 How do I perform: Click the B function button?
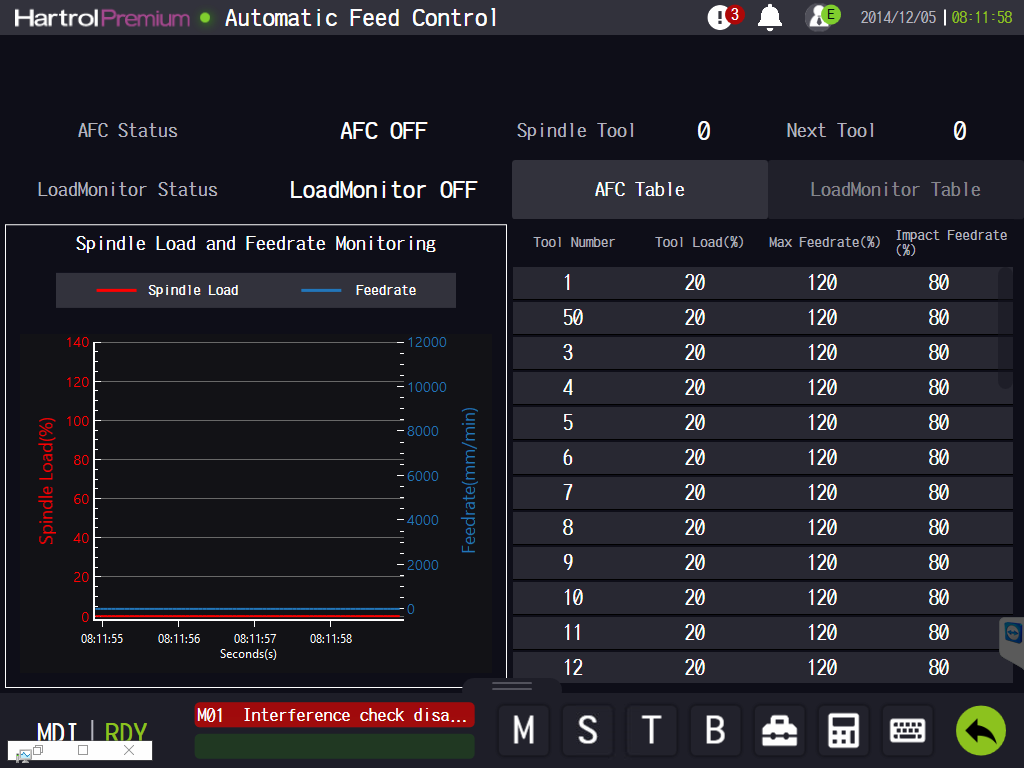click(715, 730)
